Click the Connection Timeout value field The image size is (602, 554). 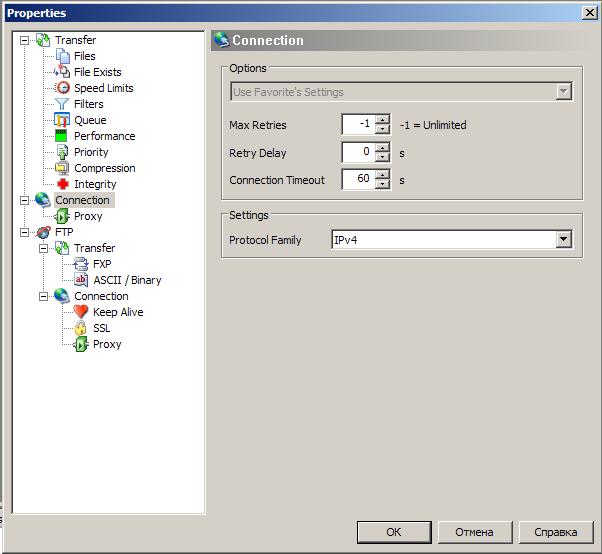(359, 179)
